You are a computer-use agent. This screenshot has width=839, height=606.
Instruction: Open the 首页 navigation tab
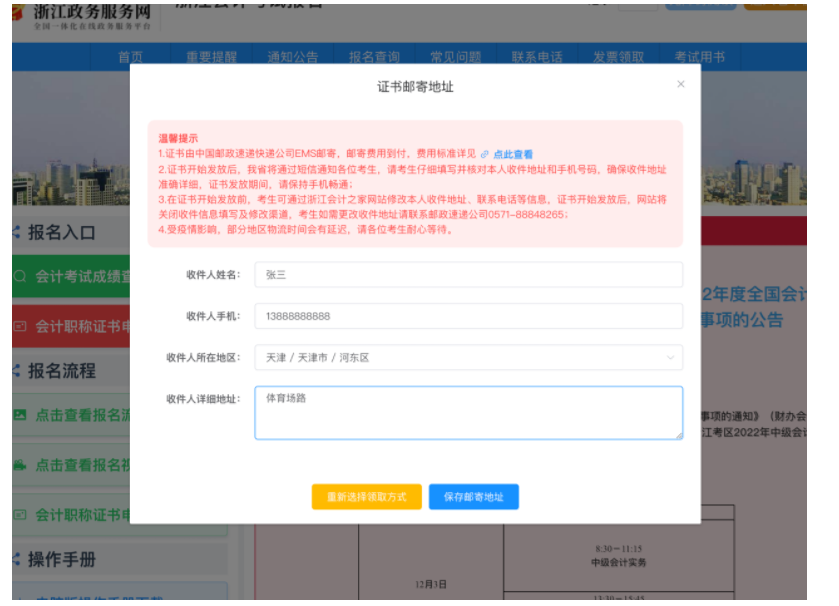[x=130, y=57]
